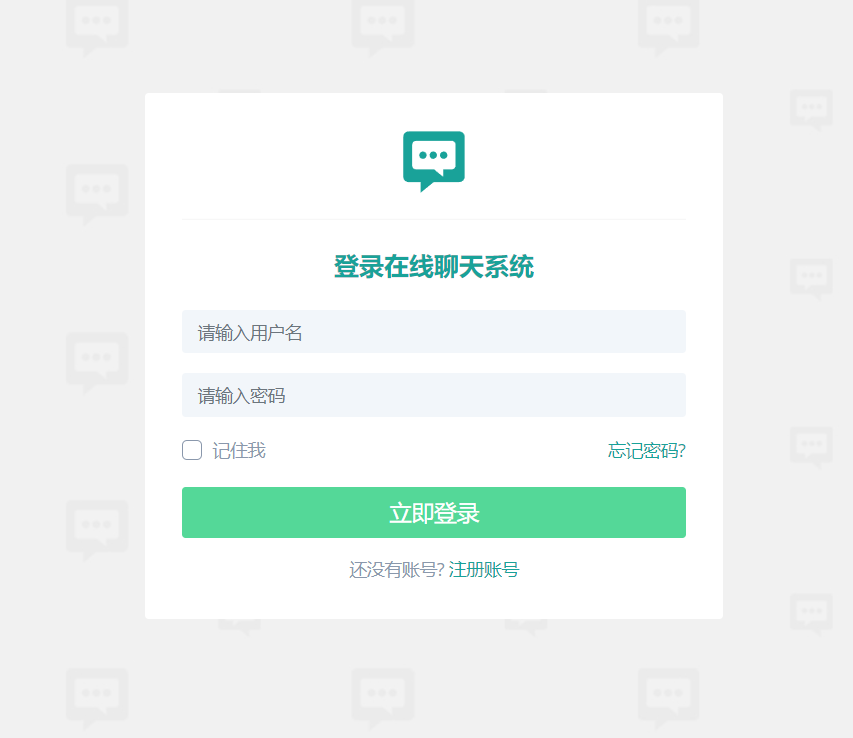Click faded chat watermark left of username field

pyautogui.click(x=97, y=363)
